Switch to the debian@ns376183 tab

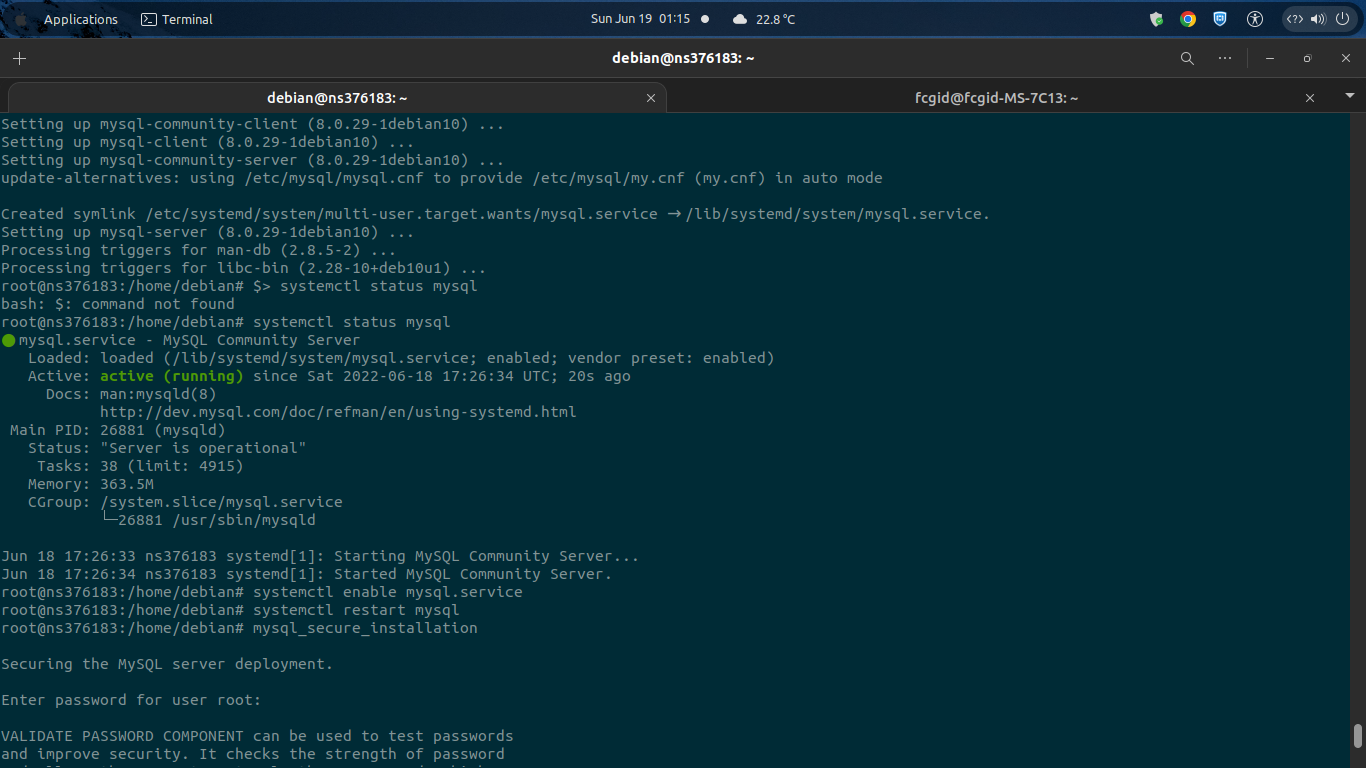(337, 98)
